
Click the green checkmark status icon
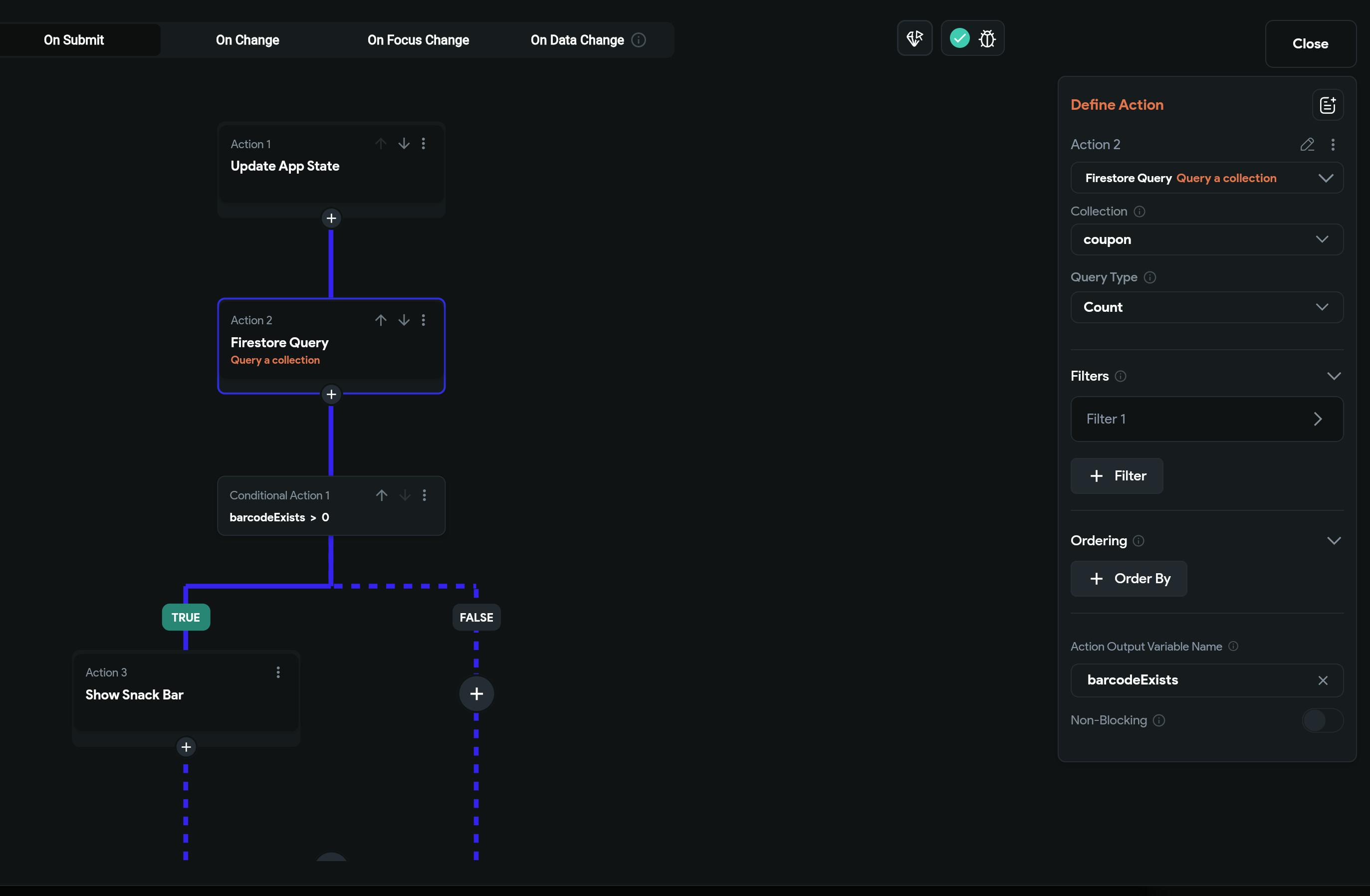click(959, 38)
